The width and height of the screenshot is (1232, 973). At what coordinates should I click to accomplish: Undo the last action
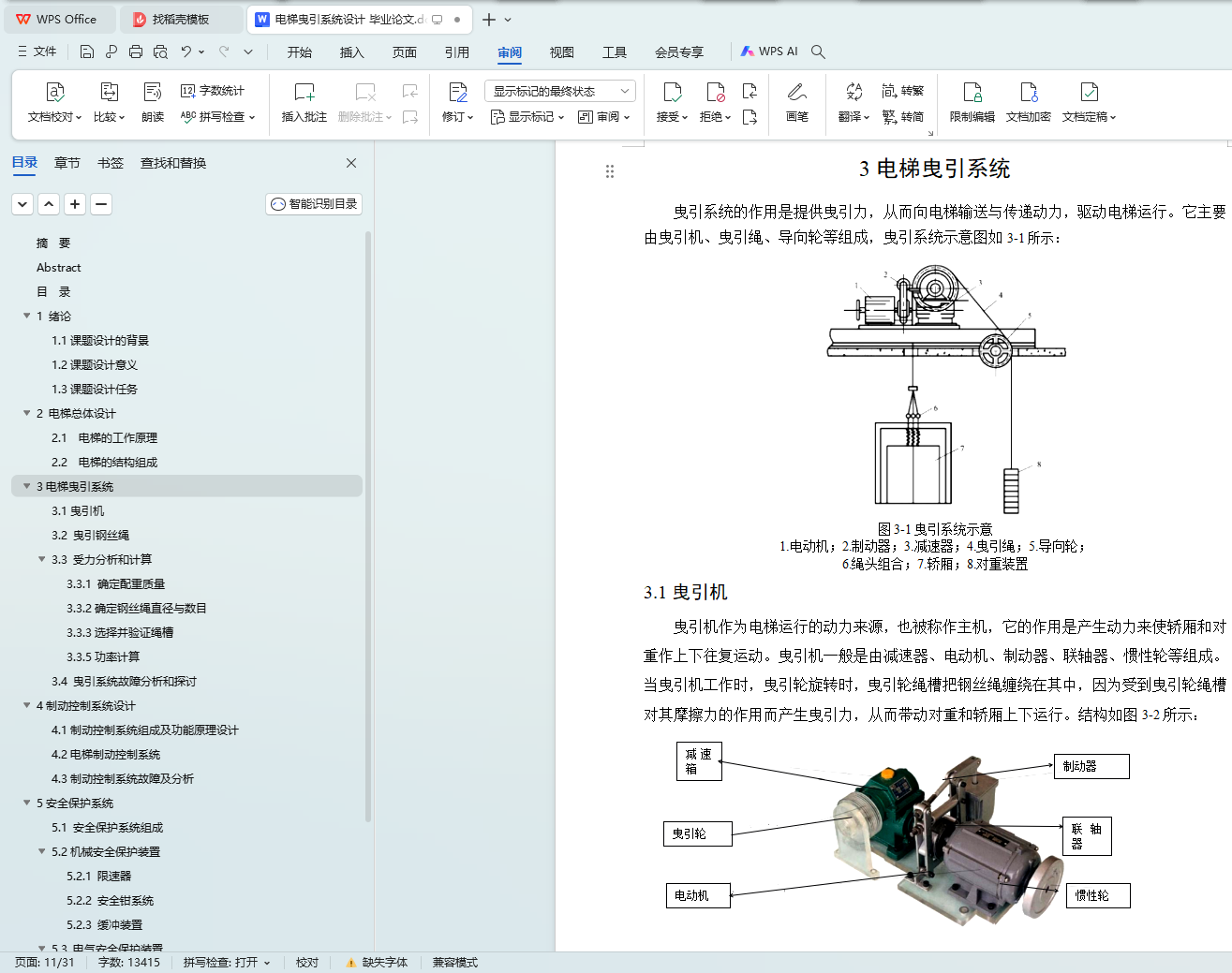(186, 52)
